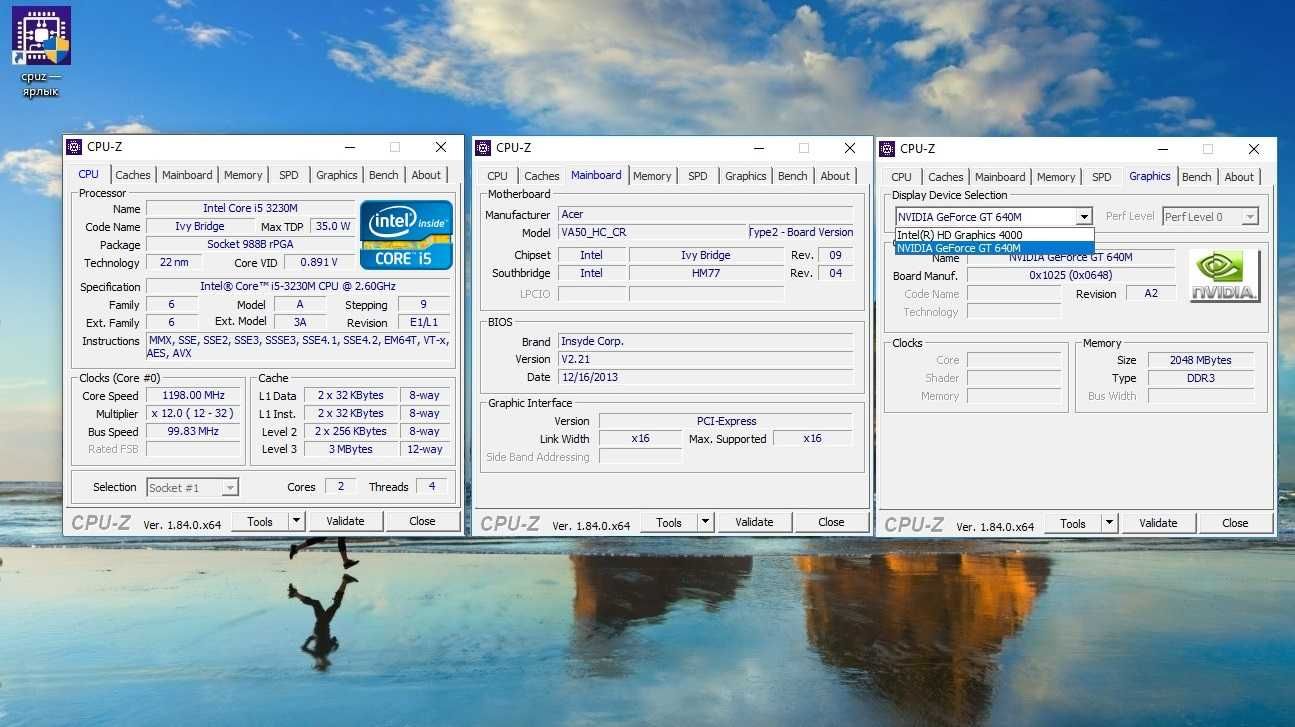Screen dimensions: 1295x727
Task: Click Level 3 cache value 3 MBytes
Action: pos(351,449)
